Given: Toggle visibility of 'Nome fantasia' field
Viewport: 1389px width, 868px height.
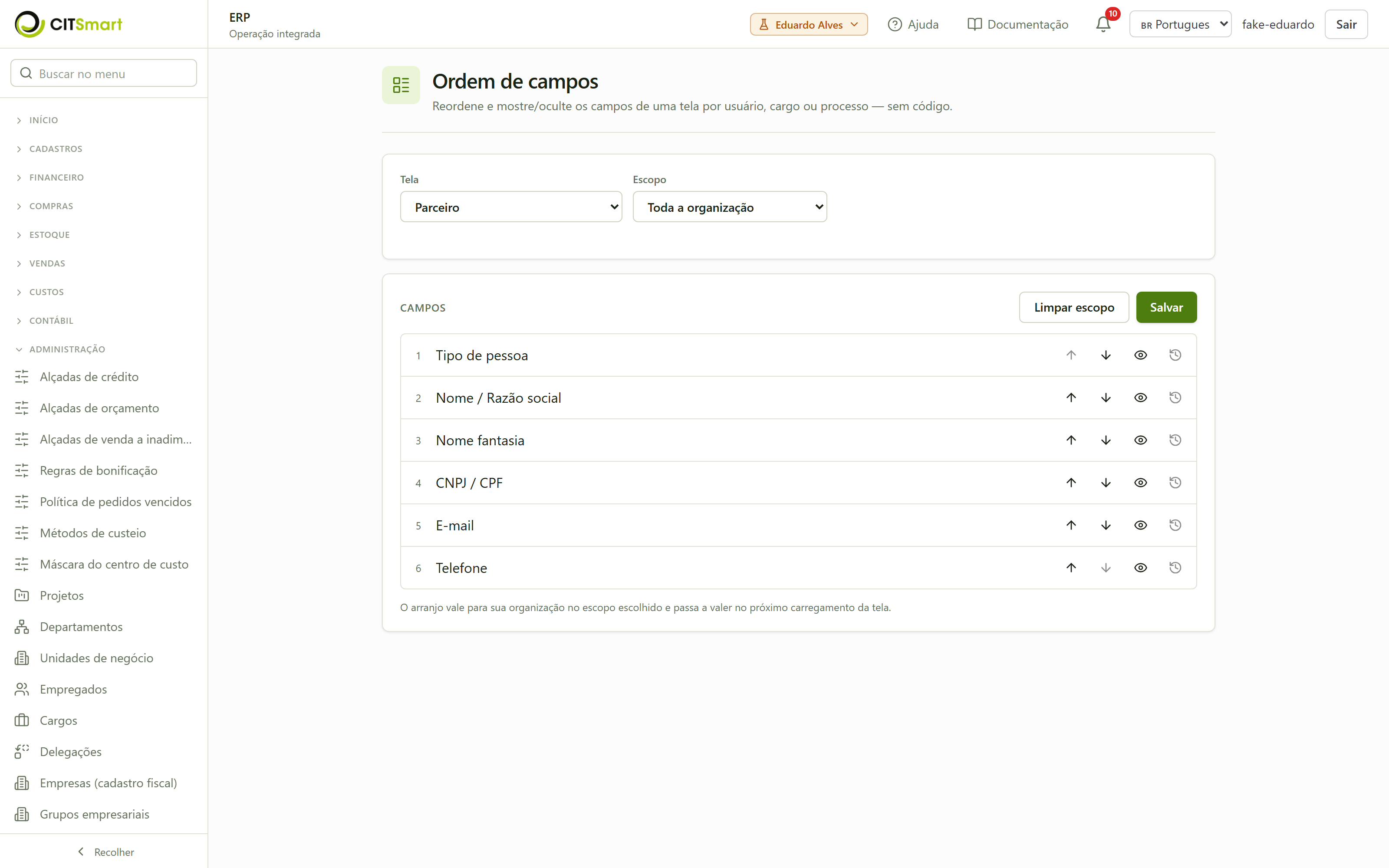Looking at the screenshot, I should click(x=1140, y=441).
